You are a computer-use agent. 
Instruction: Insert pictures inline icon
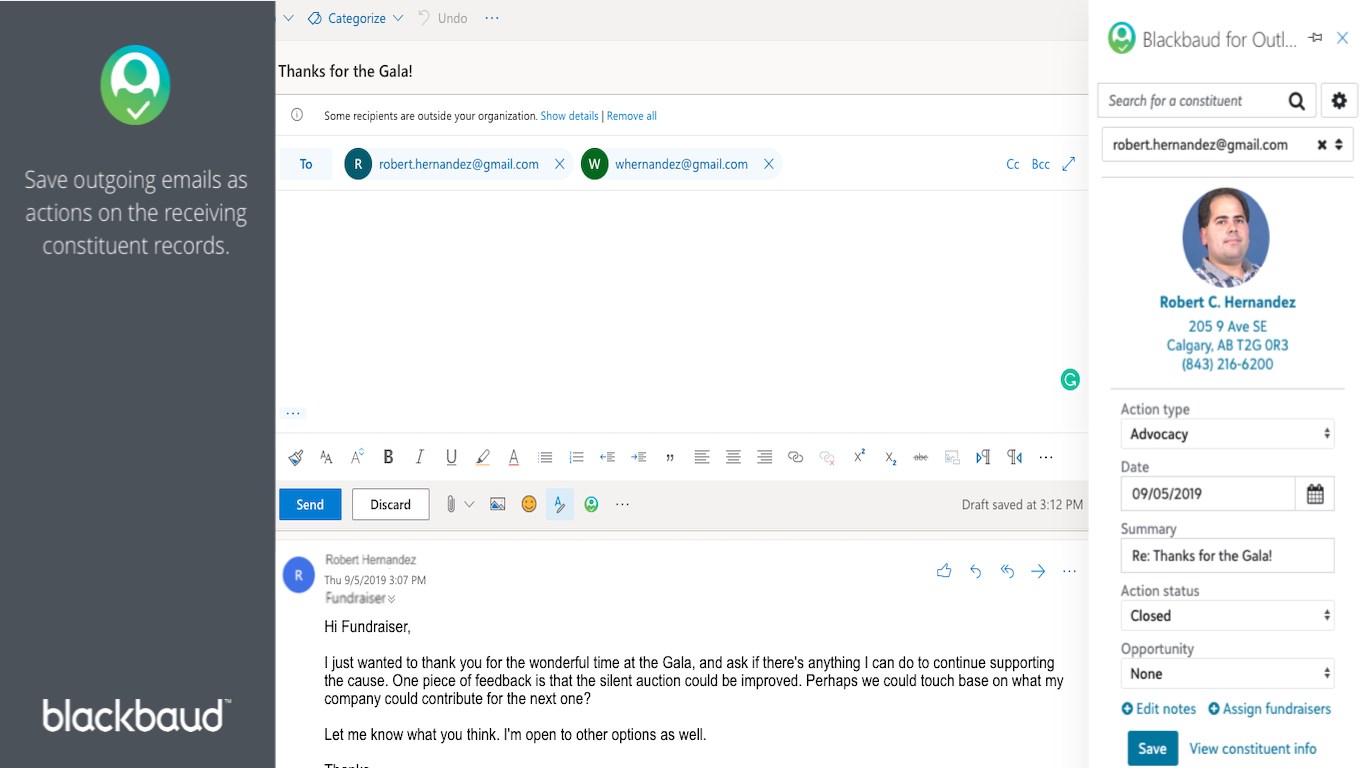497,504
